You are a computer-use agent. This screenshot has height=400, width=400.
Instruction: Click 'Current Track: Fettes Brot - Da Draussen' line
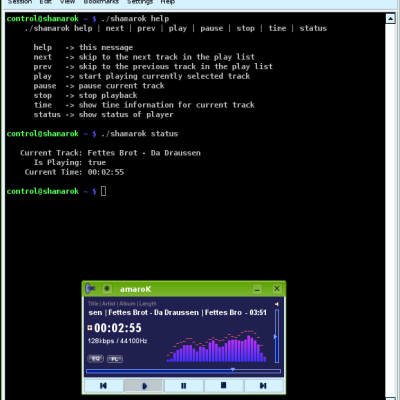tap(110, 153)
